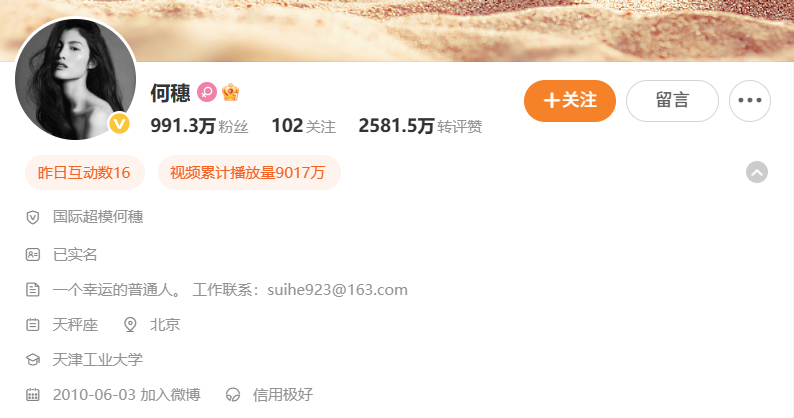This screenshot has height=418, width=794.
Task: Click the document icon beside the bio
Action: (x=32, y=290)
